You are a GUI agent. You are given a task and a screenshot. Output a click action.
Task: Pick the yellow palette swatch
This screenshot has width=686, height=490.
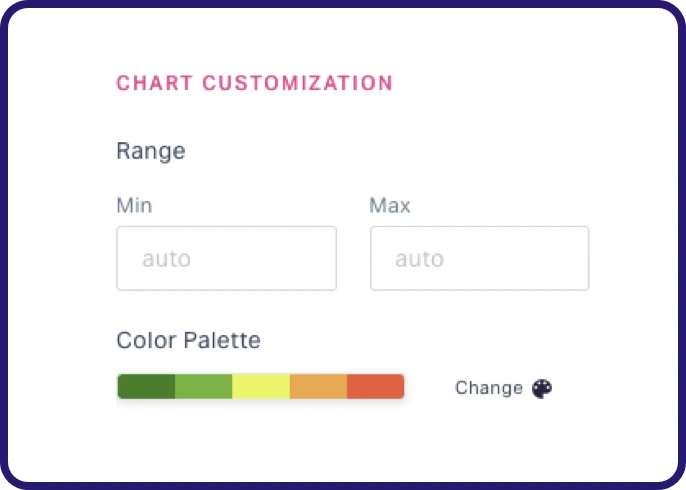coord(261,387)
